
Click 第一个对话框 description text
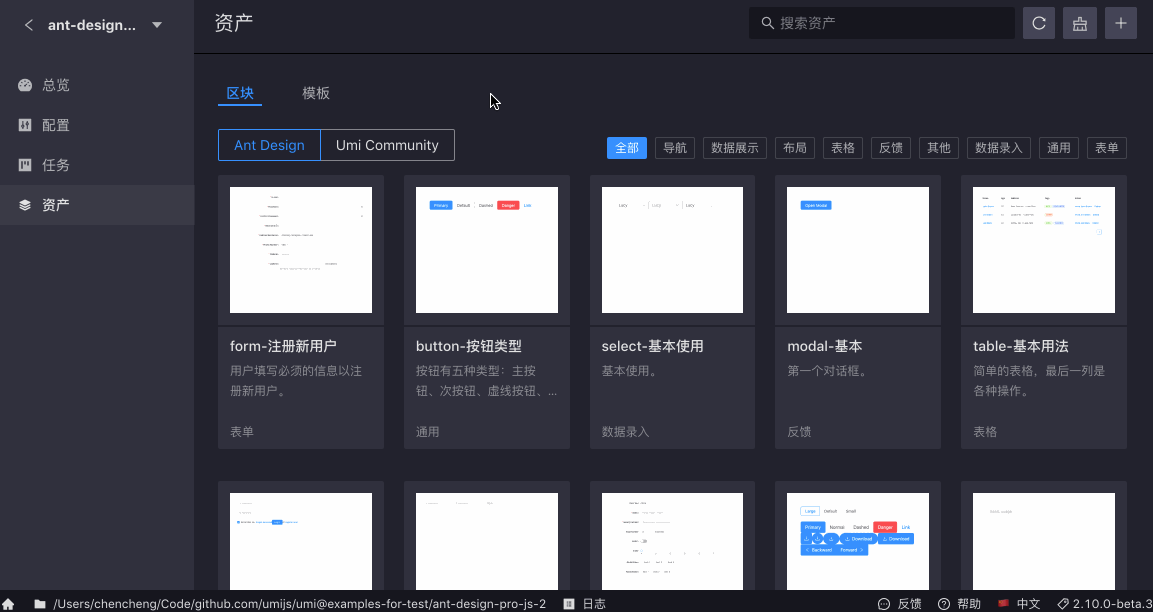[x=827, y=371]
